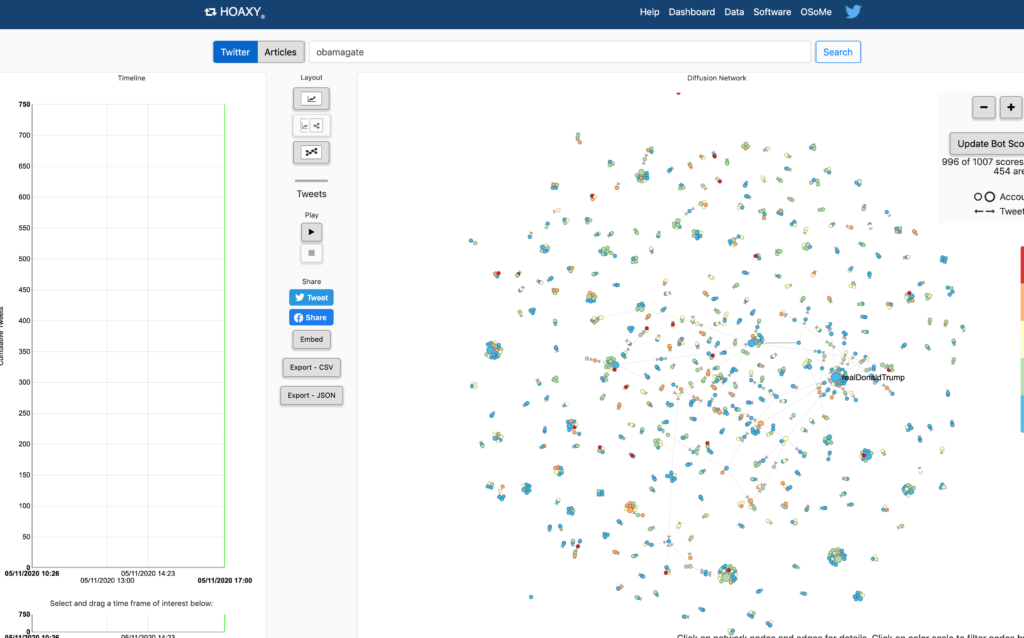Click the realDonaldTrump network node
The image size is (1024, 638).
tap(836, 377)
